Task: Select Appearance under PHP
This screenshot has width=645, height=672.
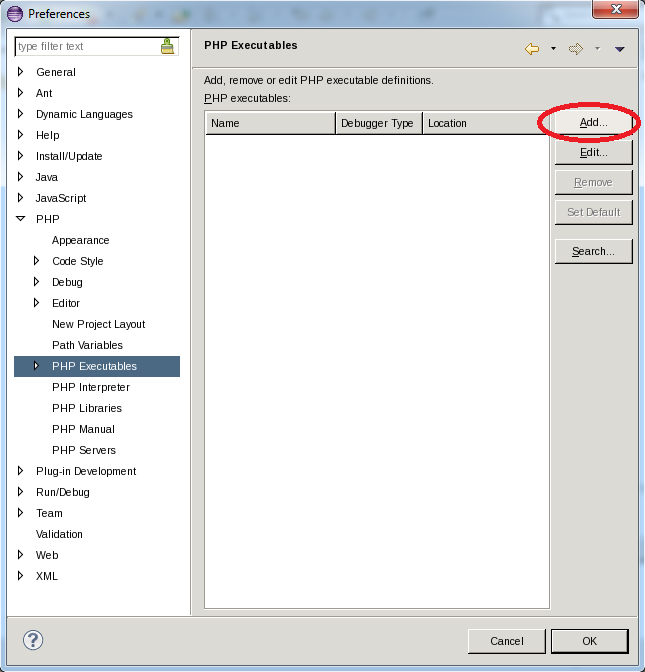Action: coord(81,240)
